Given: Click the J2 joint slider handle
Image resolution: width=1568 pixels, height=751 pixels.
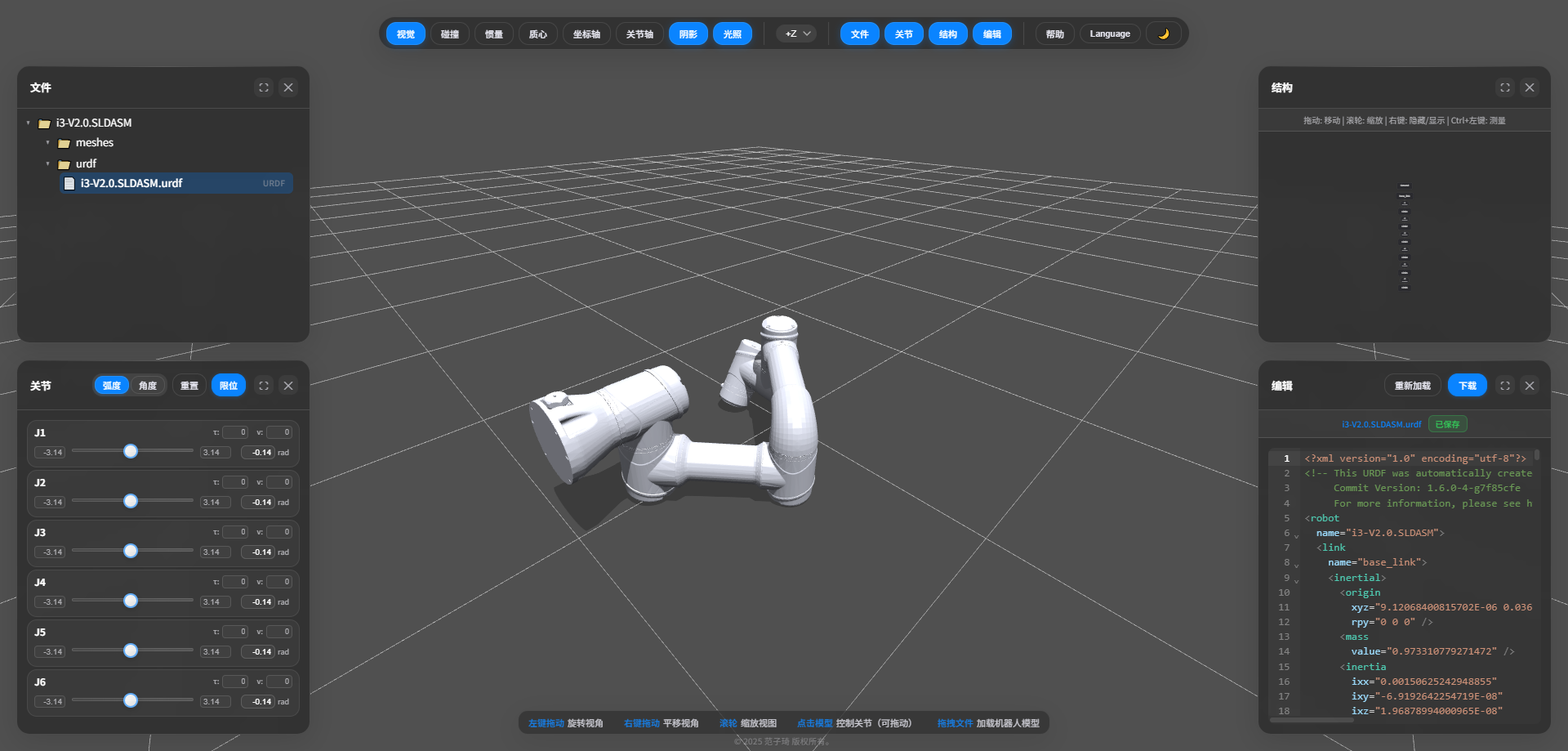Looking at the screenshot, I should pyautogui.click(x=131, y=502).
